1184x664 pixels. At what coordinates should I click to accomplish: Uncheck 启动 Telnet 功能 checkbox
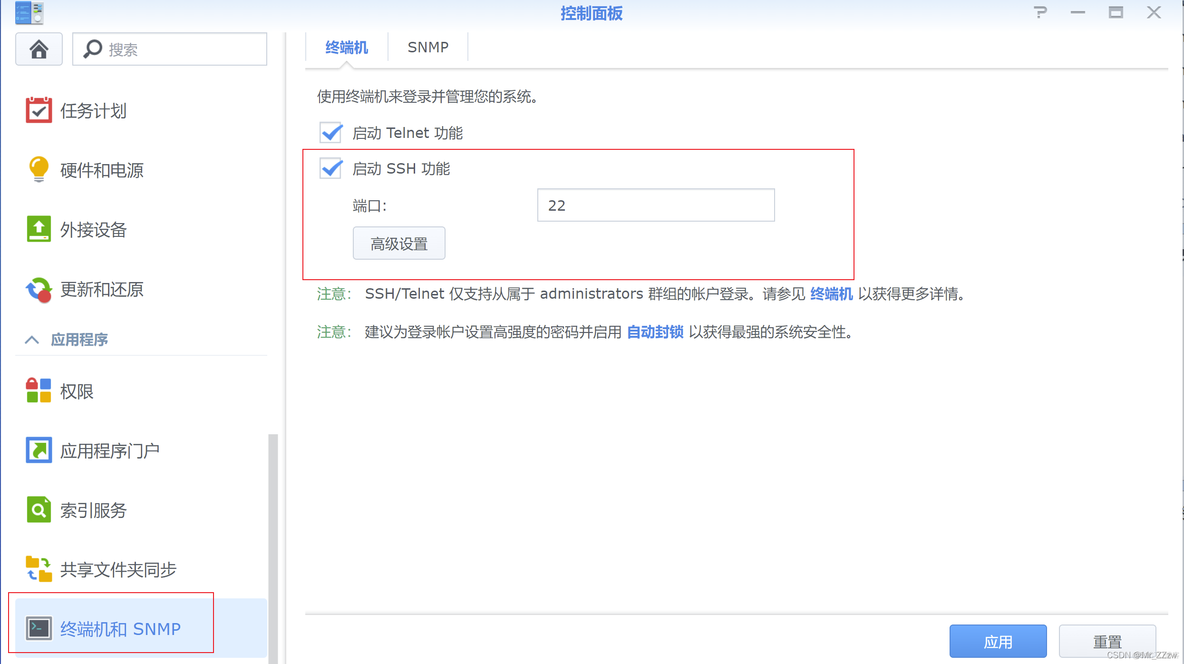tap(331, 132)
